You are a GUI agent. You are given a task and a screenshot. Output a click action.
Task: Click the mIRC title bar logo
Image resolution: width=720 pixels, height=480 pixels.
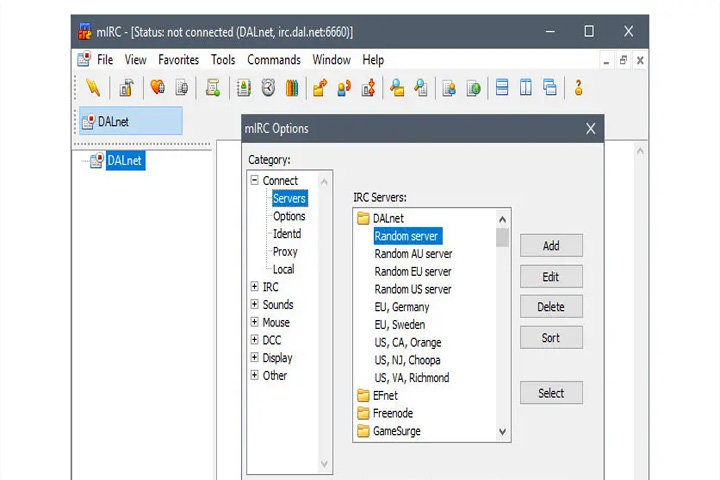85,31
